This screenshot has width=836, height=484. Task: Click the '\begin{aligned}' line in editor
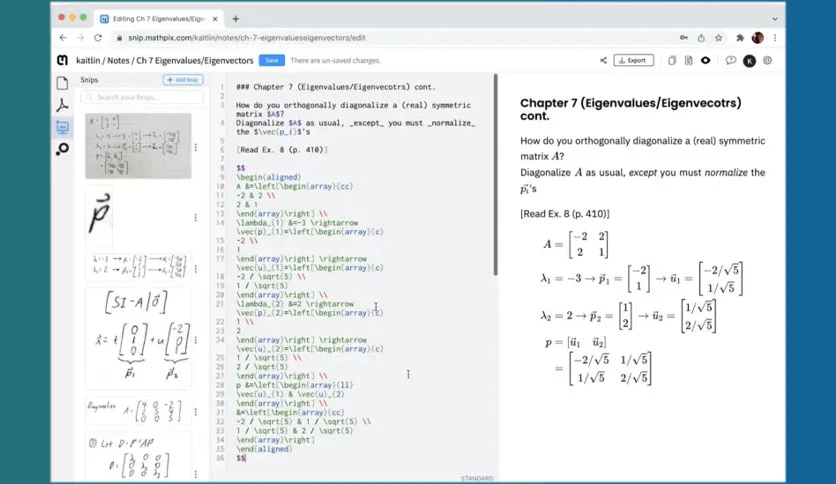[x=268, y=177]
